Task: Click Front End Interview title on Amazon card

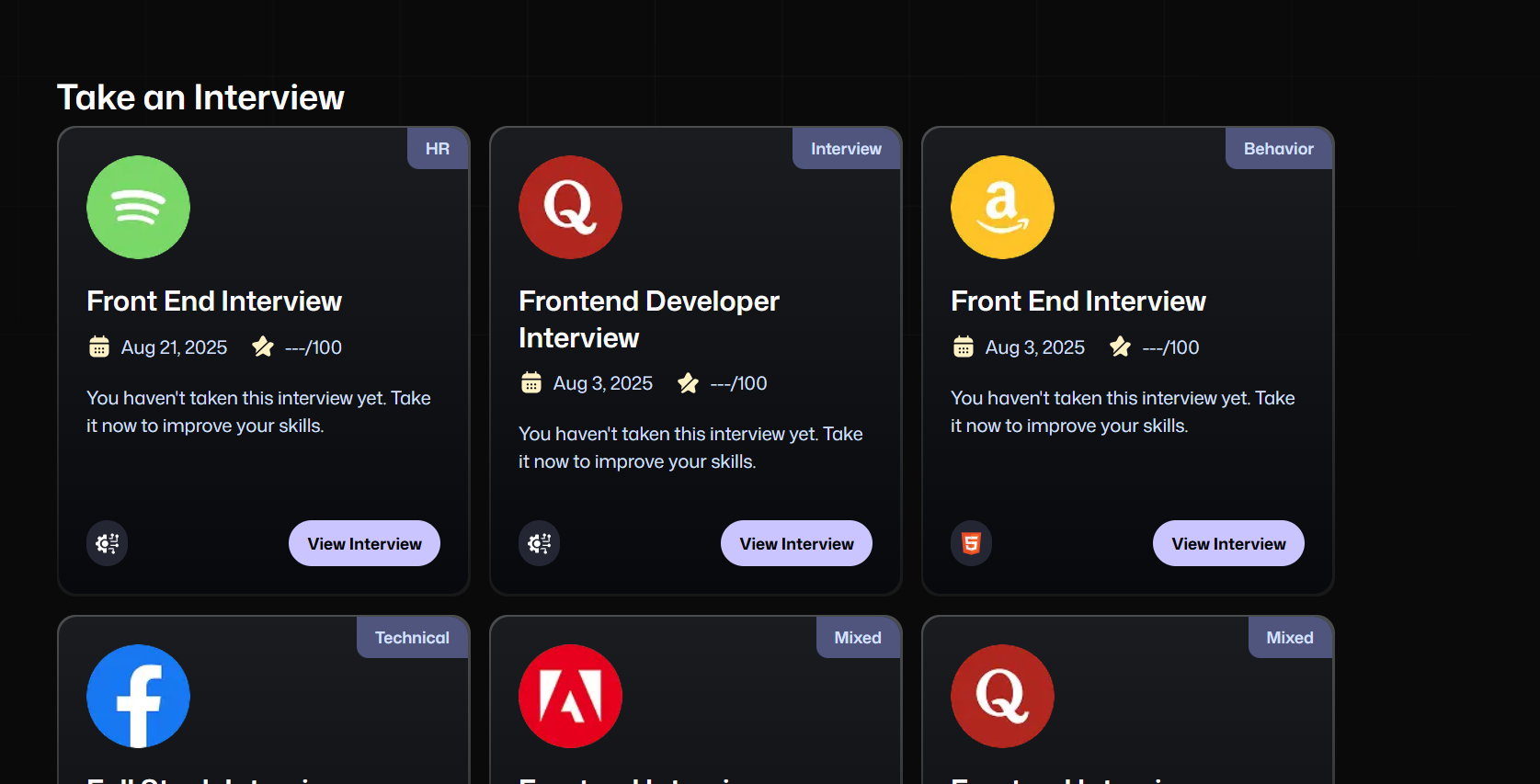Action: tap(1078, 301)
